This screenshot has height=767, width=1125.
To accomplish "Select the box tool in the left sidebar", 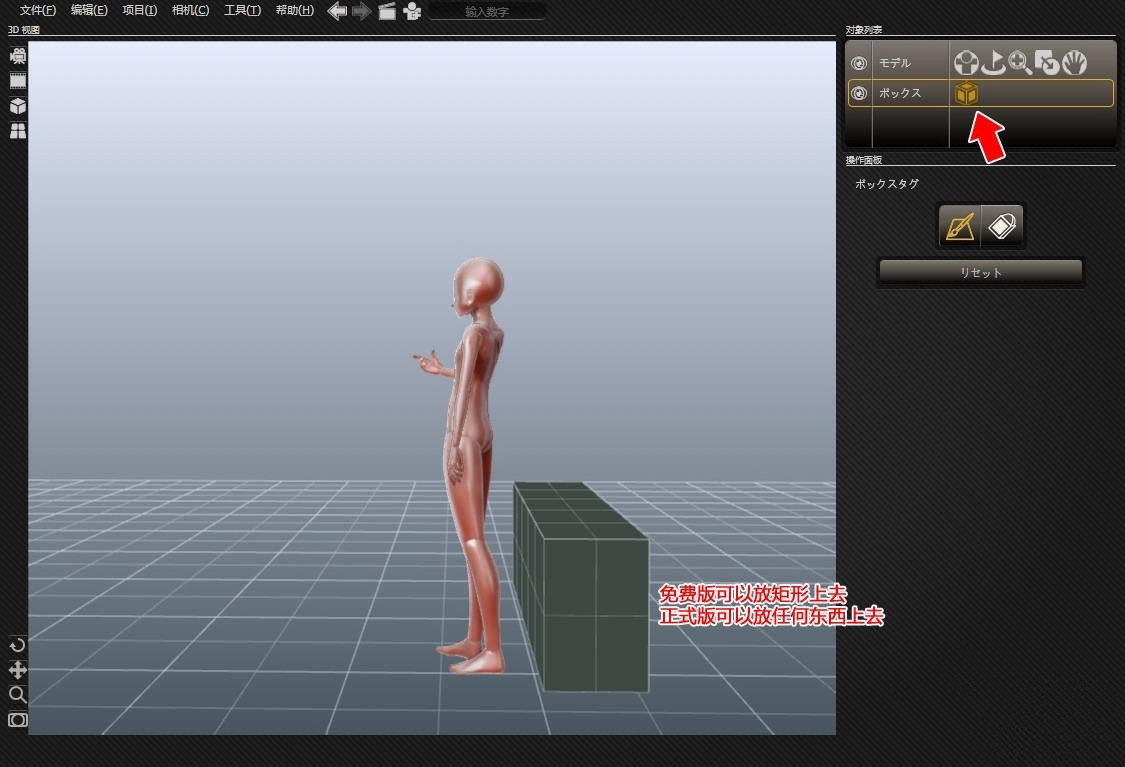I will [x=17, y=106].
